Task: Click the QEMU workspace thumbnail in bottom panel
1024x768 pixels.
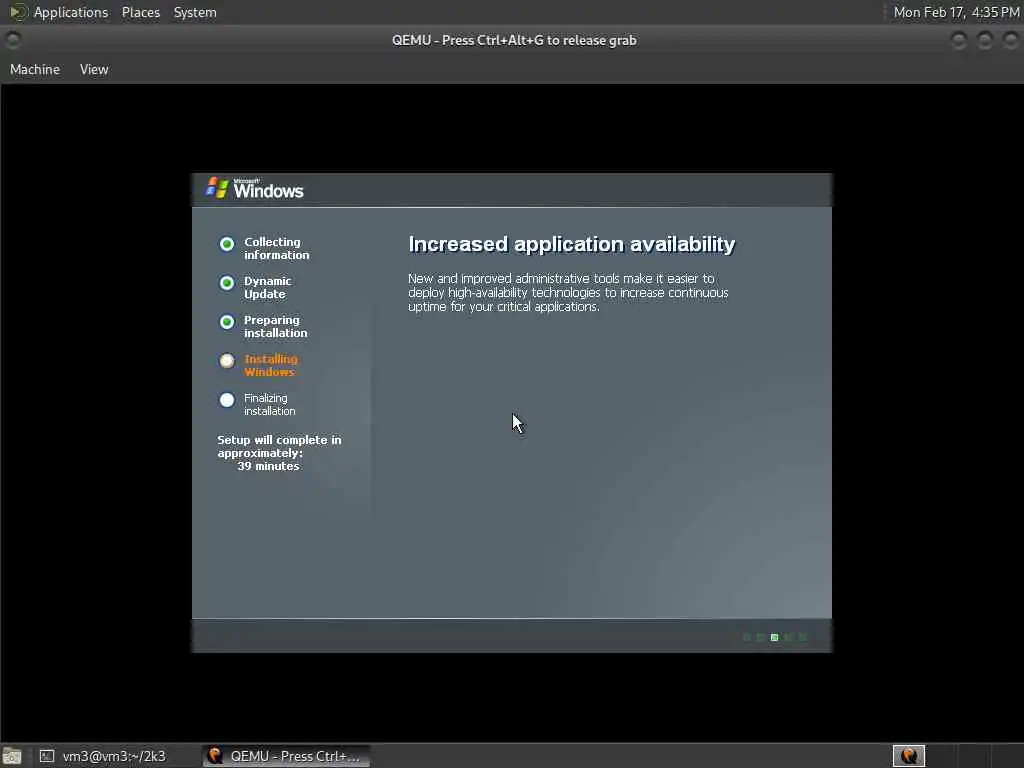Action: coord(908,756)
